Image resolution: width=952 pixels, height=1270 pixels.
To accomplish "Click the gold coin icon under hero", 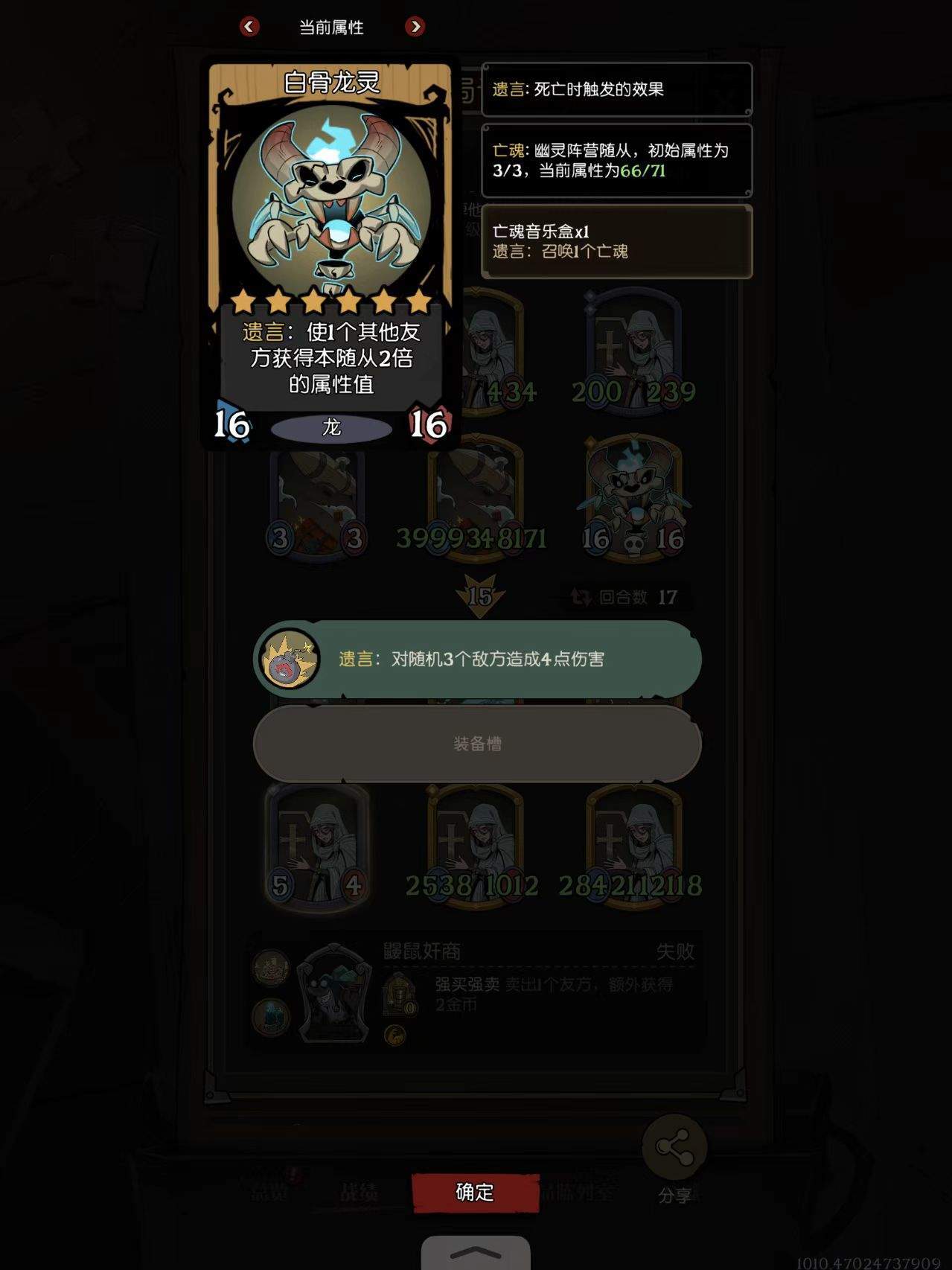I will coord(395,1035).
